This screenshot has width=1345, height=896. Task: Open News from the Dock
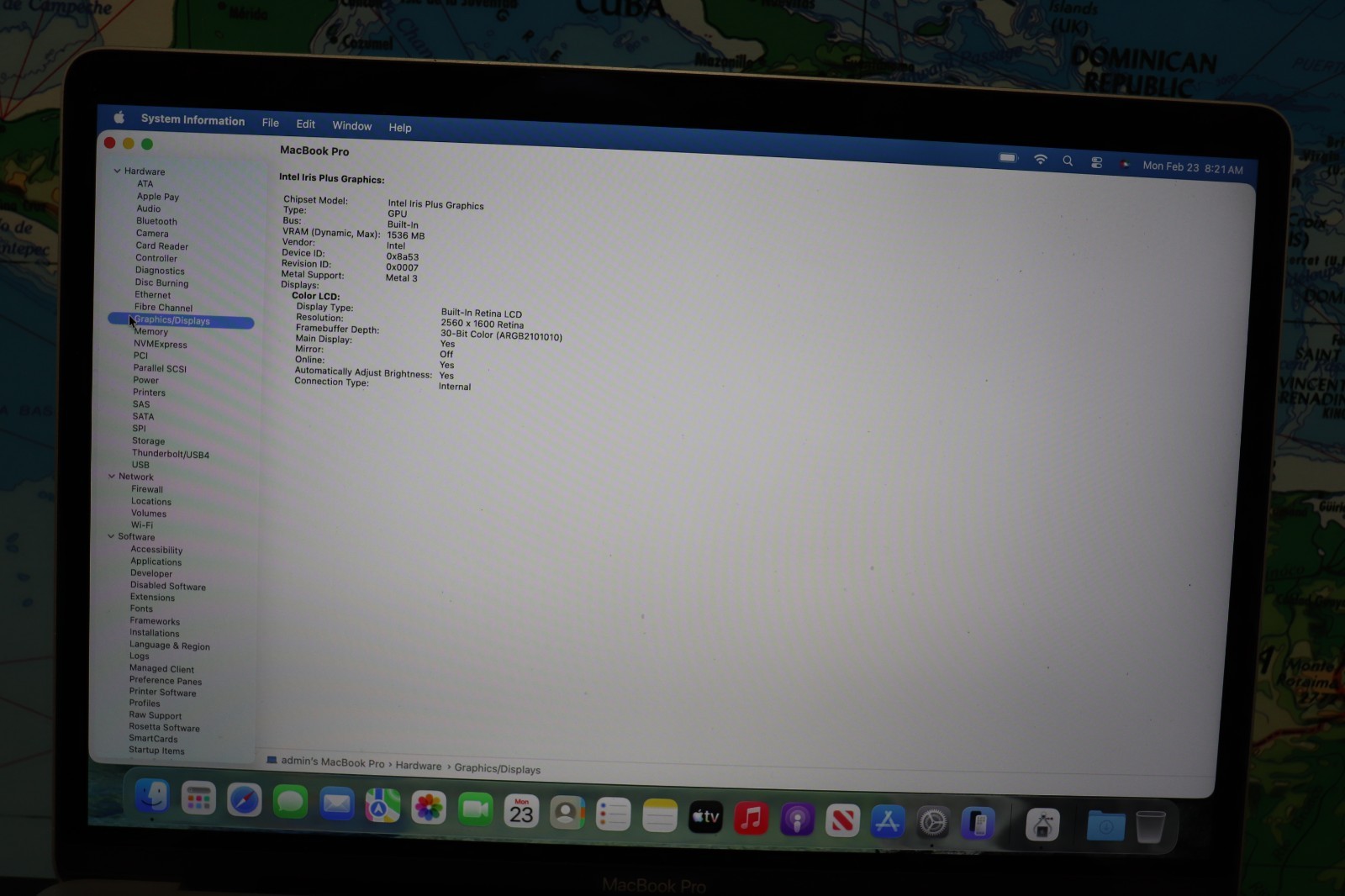(842, 820)
